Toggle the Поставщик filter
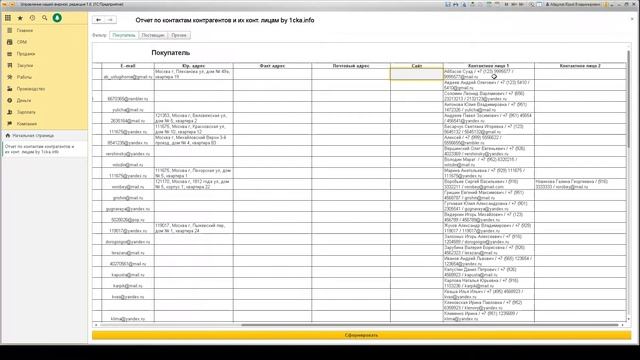This screenshot has height=360, width=640. tap(153, 35)
